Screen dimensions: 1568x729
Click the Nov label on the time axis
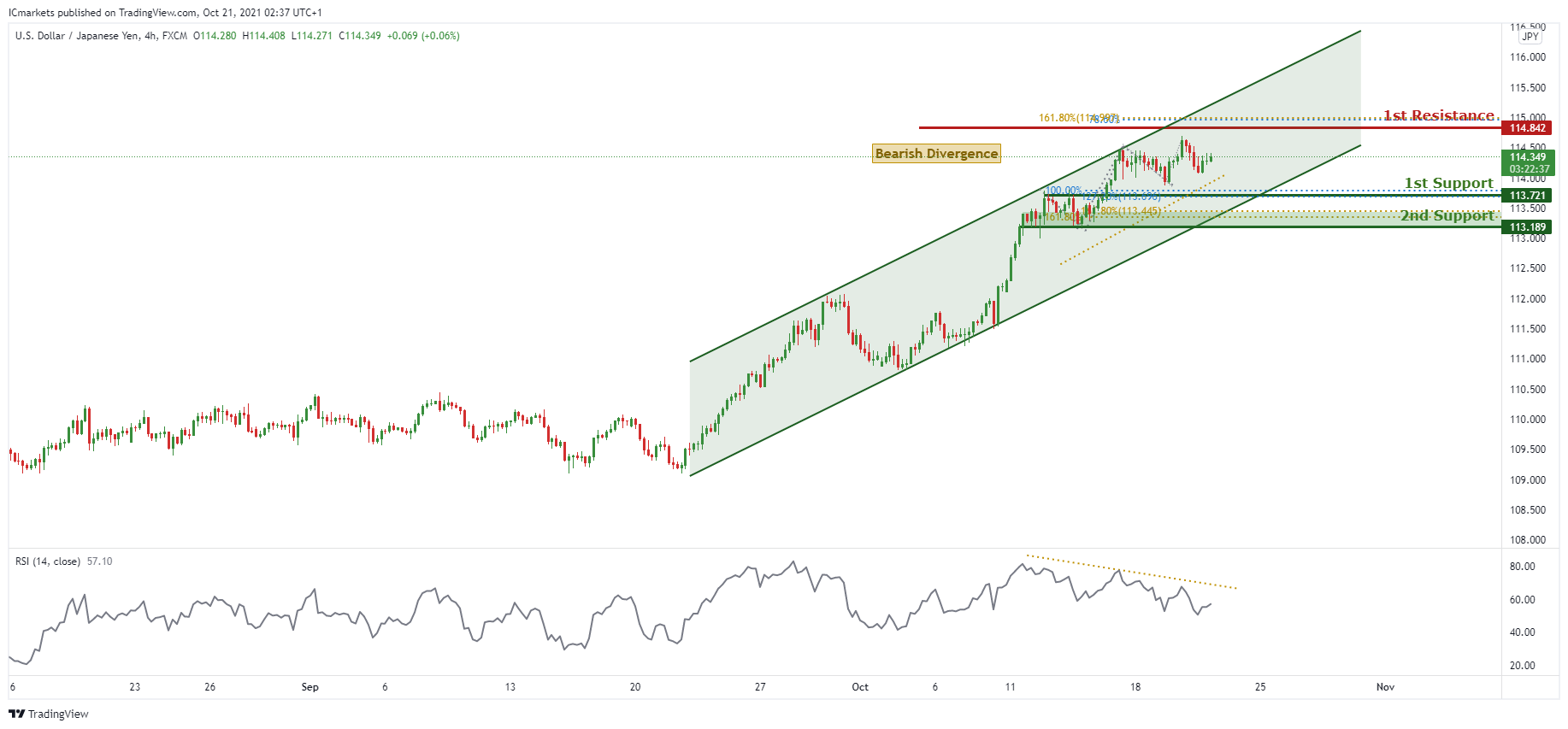click(1385, 687)
